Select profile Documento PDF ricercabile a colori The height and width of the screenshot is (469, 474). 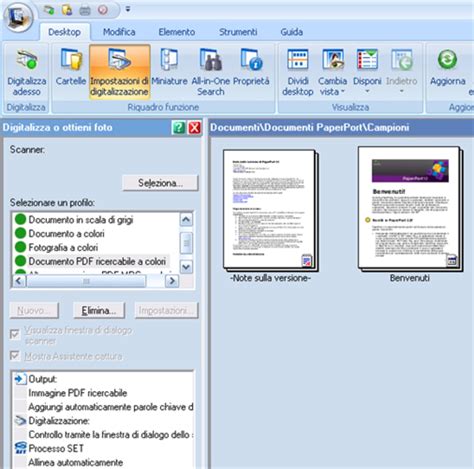pos(91,261)
